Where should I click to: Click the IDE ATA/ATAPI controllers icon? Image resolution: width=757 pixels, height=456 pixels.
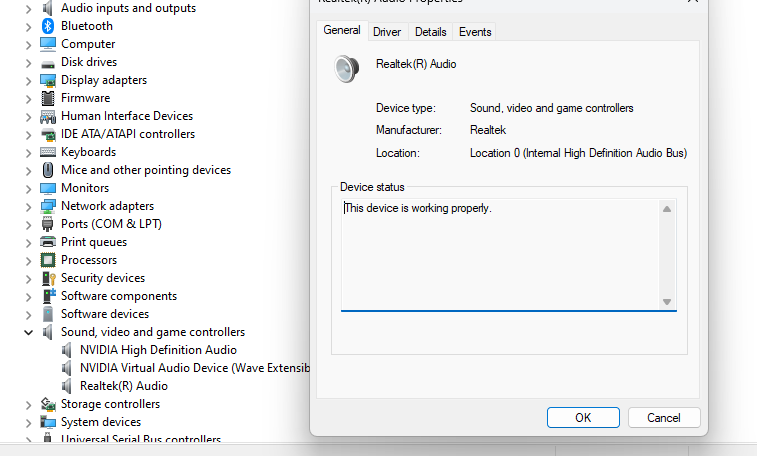tap(48, 135)
